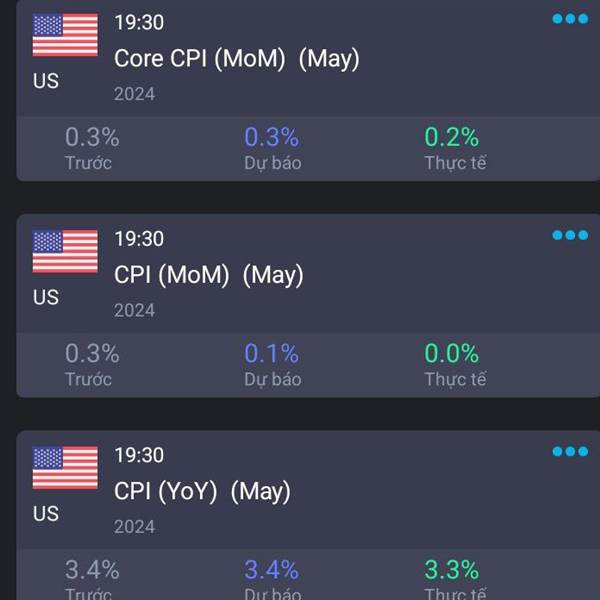Open three-dot menu for CPI (YoY)
600x600 pixels.
[x=570, y=452]
